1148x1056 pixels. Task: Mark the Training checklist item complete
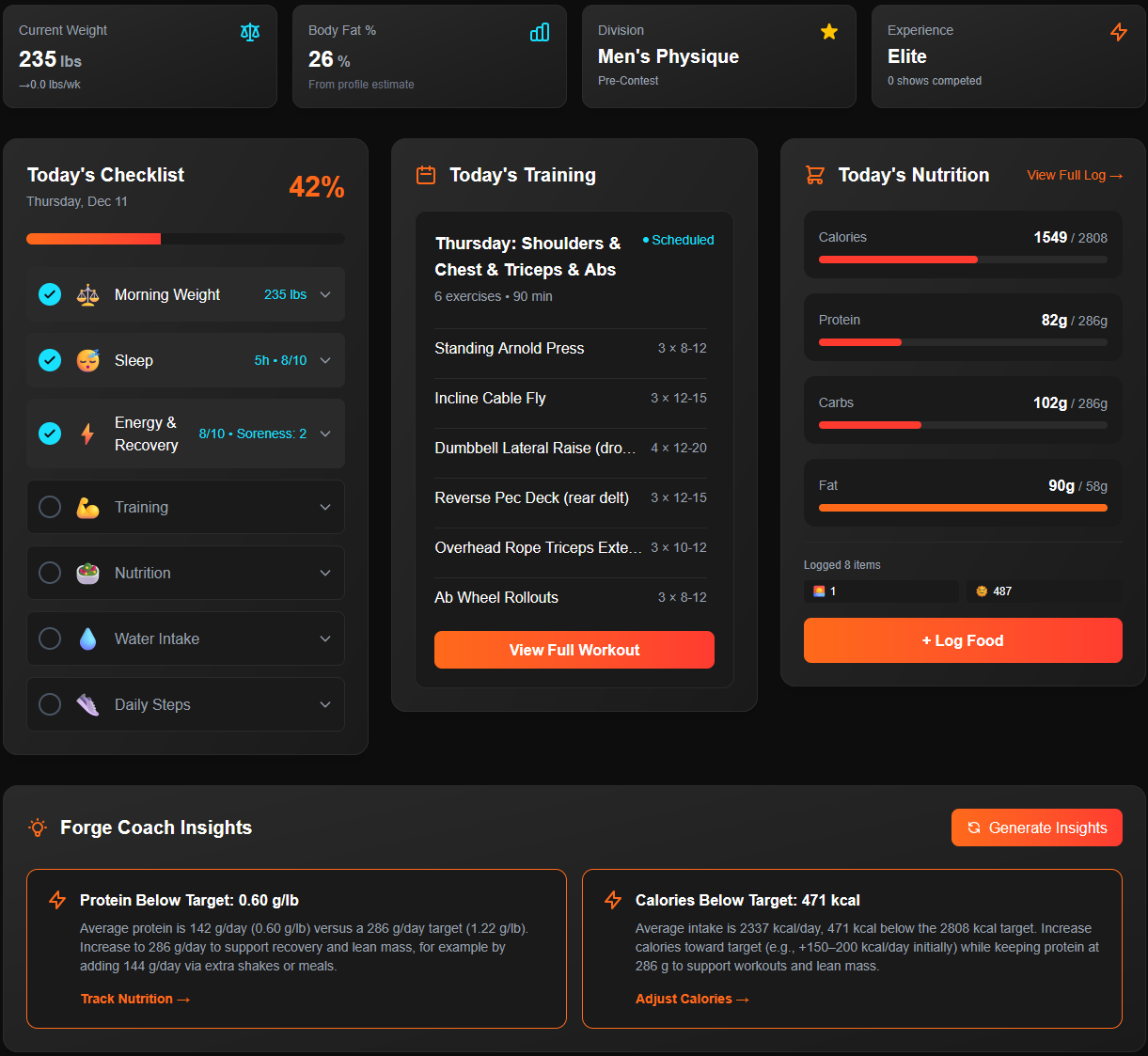(49, 507)
